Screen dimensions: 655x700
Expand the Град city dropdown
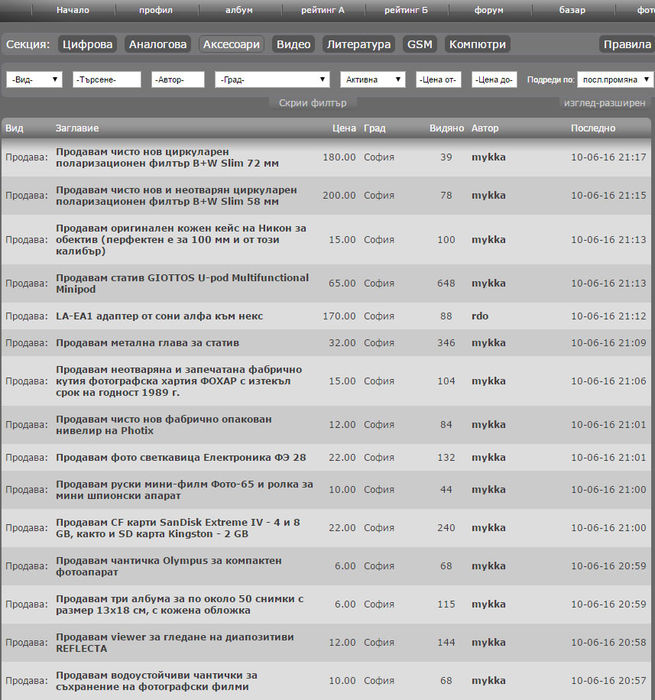(x=272, y=80)
